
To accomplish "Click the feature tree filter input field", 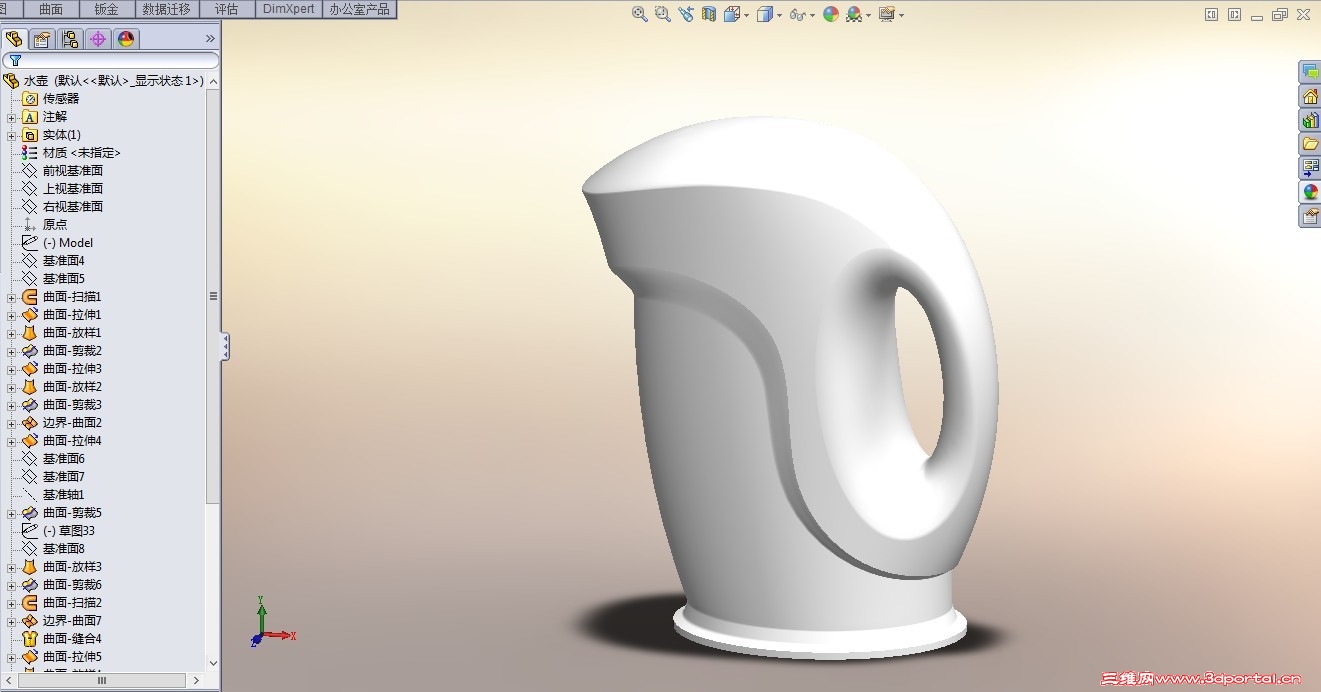I will click(110, 61).
